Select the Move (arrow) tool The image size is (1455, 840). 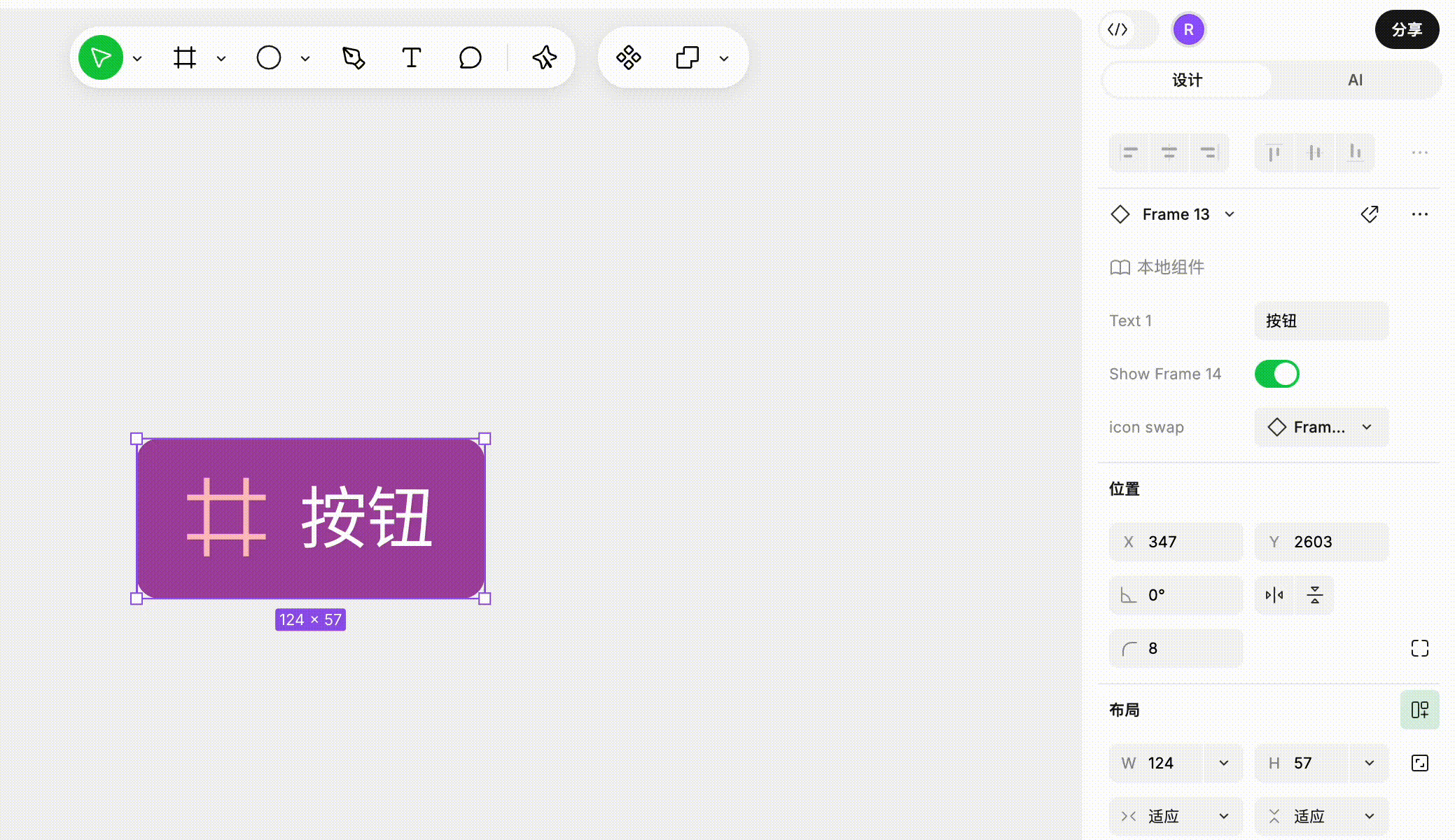coord(101,57)
